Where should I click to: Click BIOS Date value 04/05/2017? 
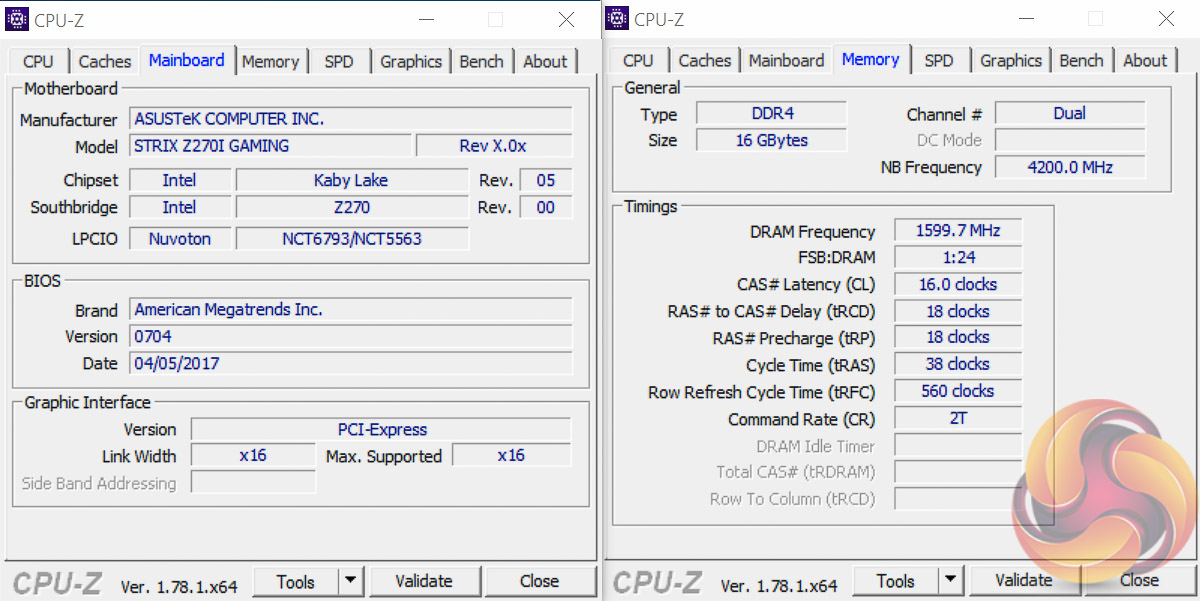[351, 364]
